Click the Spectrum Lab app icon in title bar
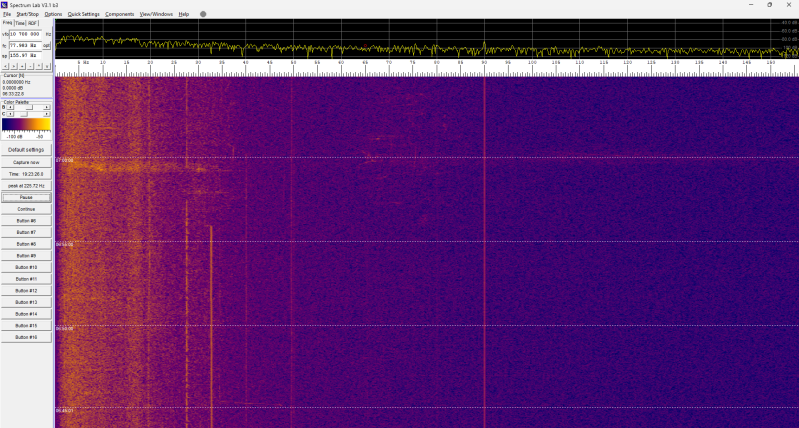 pos(5,5)
